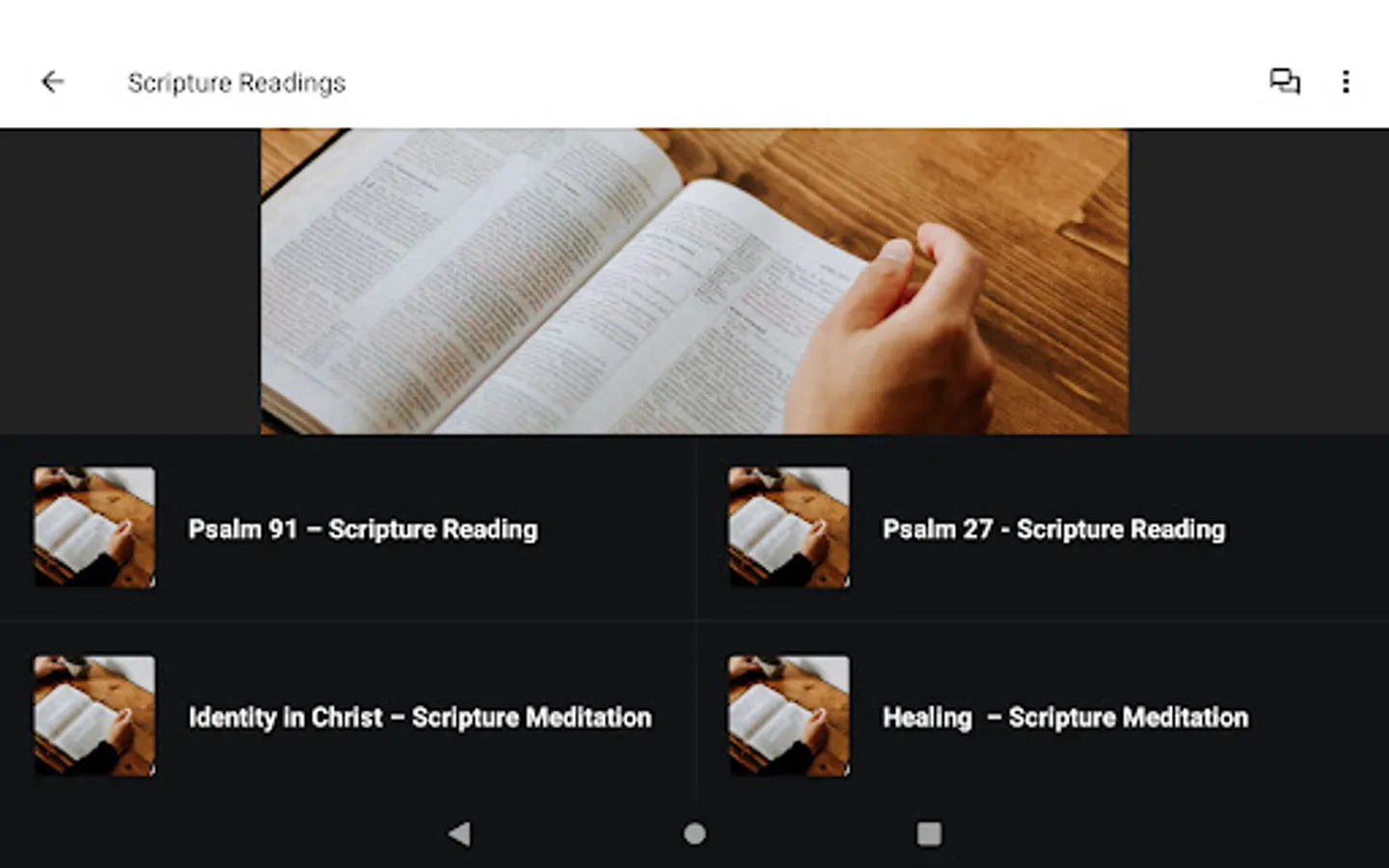Click the dark area right of banner
This screenshot has width=1389, height=868.
pyautogui.click(x=1259, y=282)
